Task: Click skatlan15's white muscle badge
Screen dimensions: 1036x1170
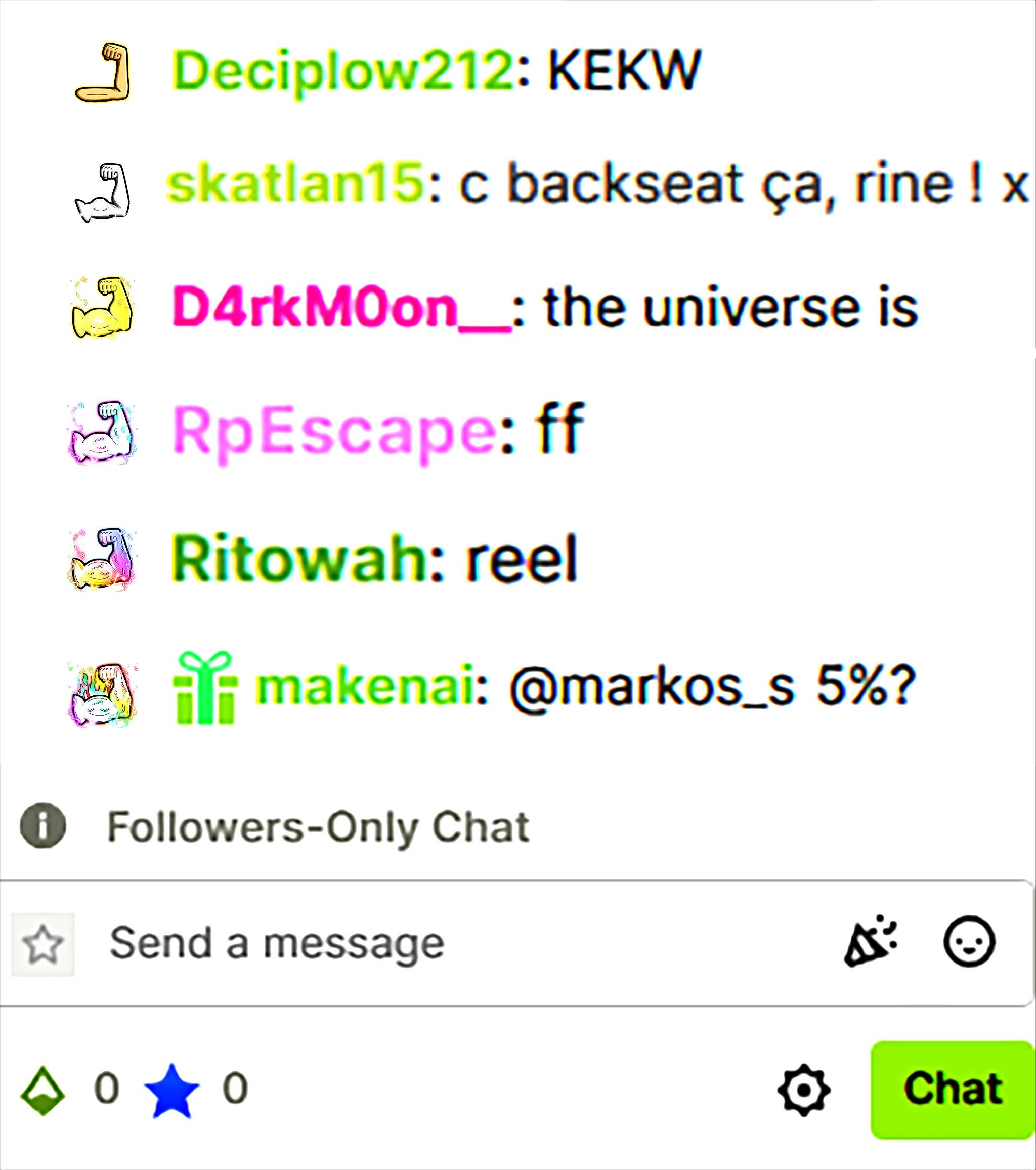Action: [x=102, y=193]
